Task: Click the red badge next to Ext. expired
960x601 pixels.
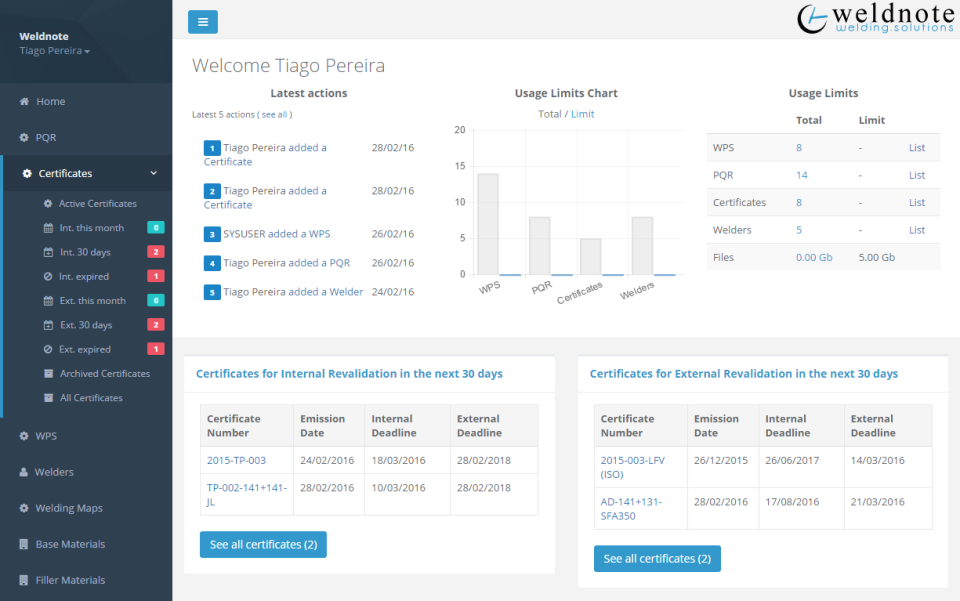Action: [156, 349]
